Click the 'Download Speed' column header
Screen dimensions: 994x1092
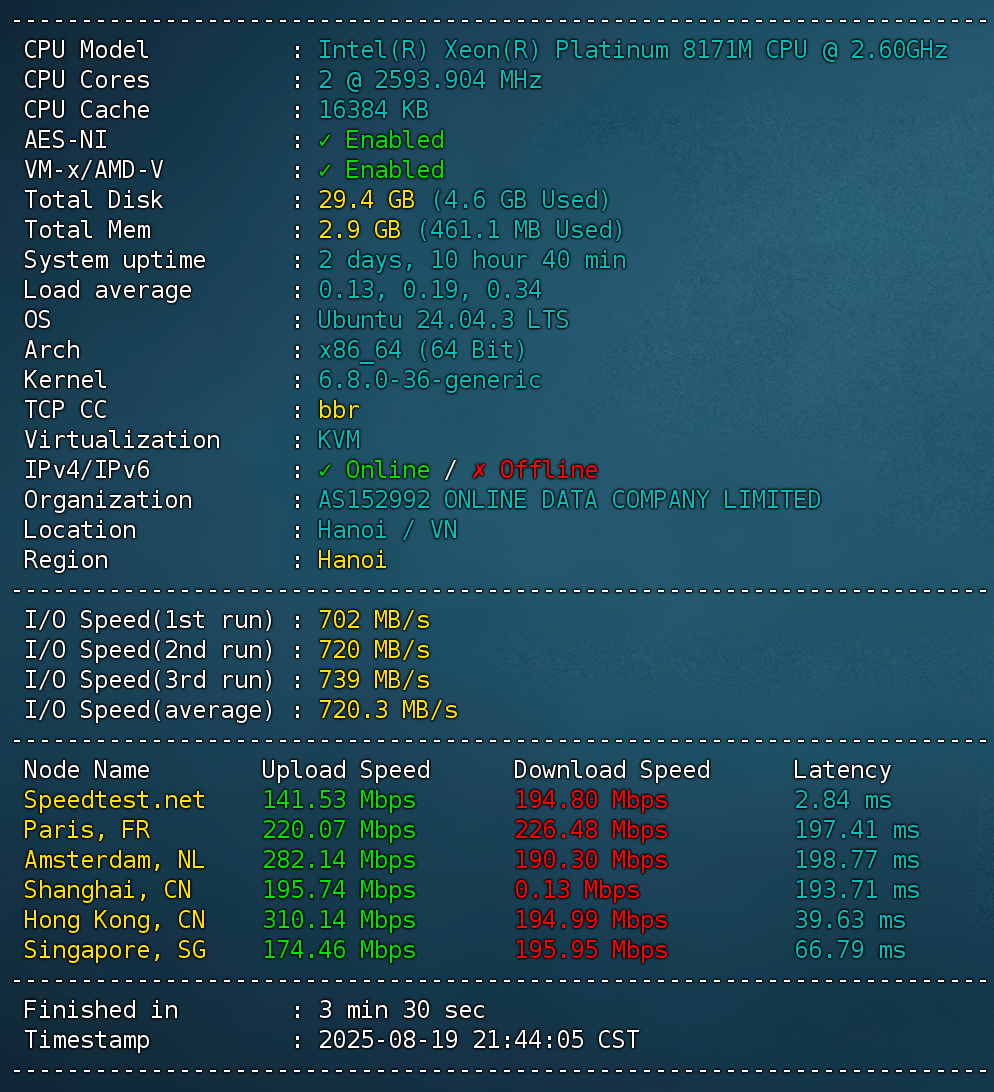[x=612, y=770]
